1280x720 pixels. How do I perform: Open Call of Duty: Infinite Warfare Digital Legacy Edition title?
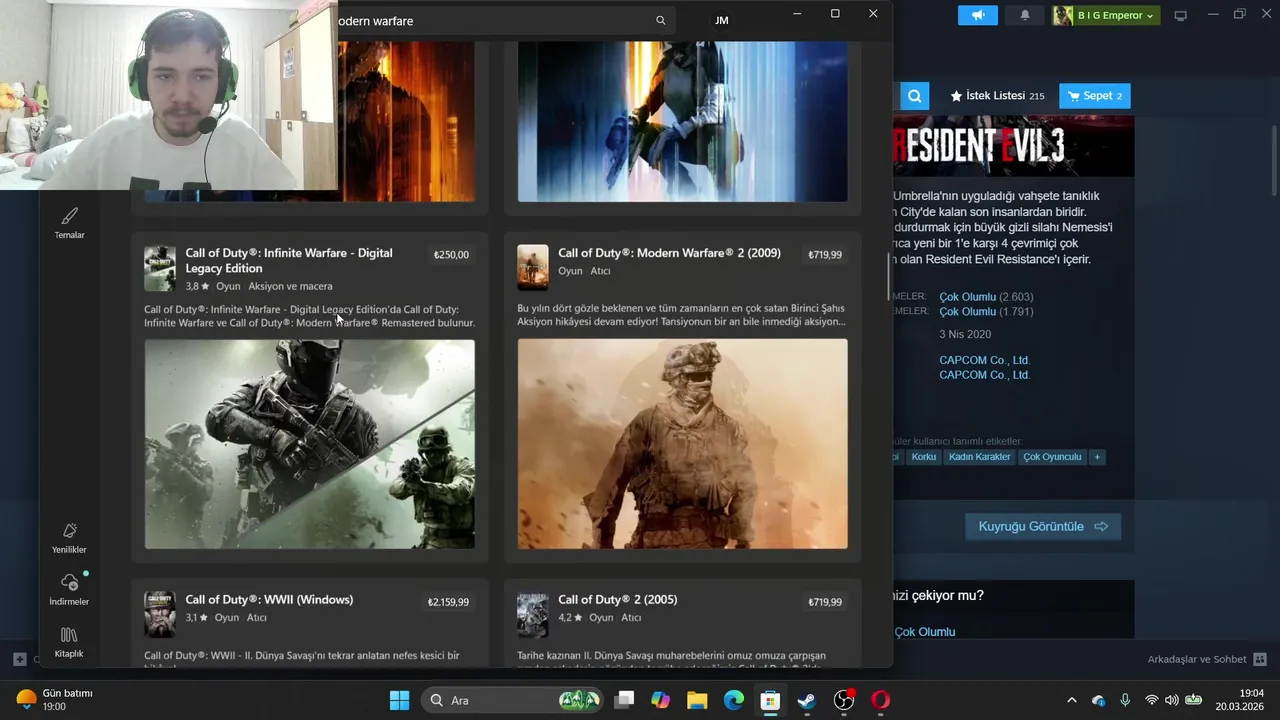point(289,260)
